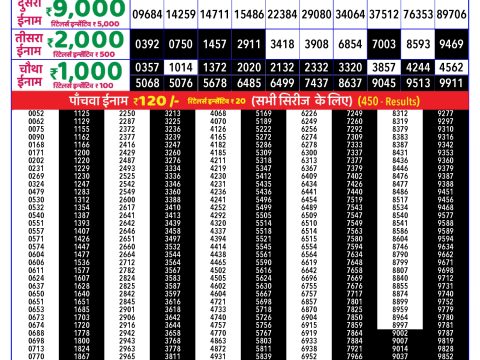Click the ₹9,000 prize amount
480x360 pixels.
[86, 9]
